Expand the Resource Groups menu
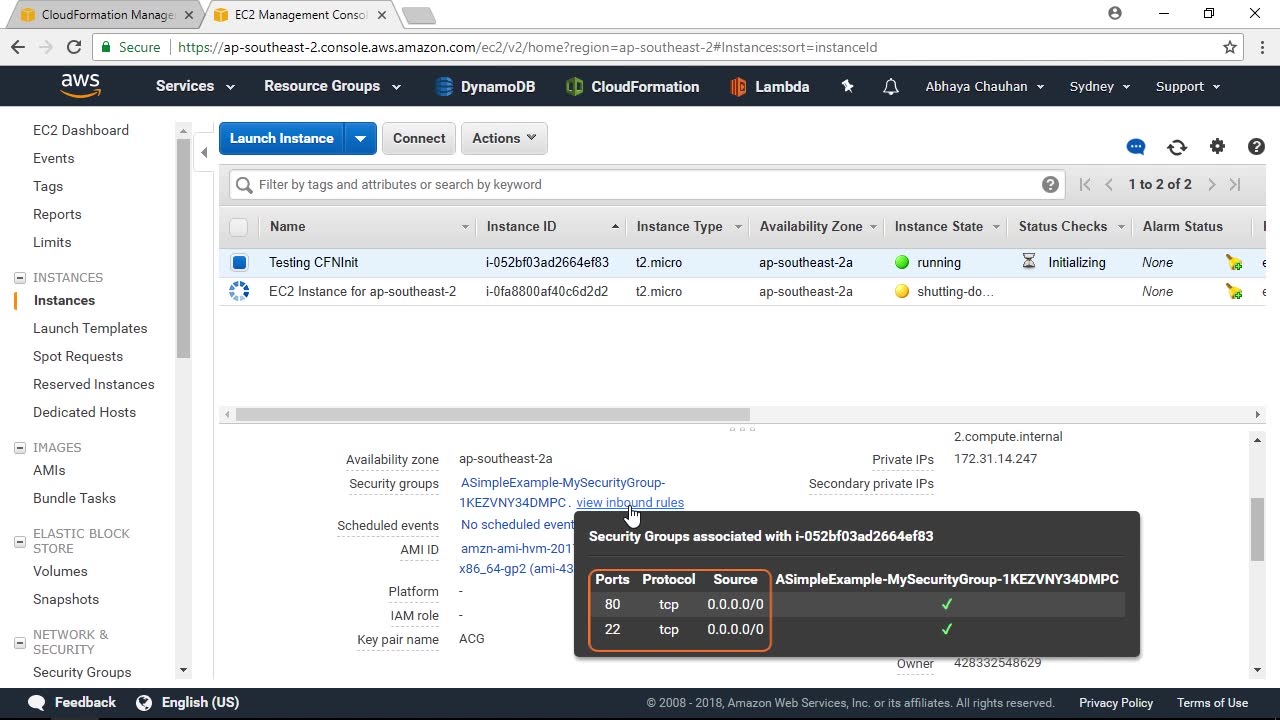The height and width of the screenshot is (720, 1280). 332,86
